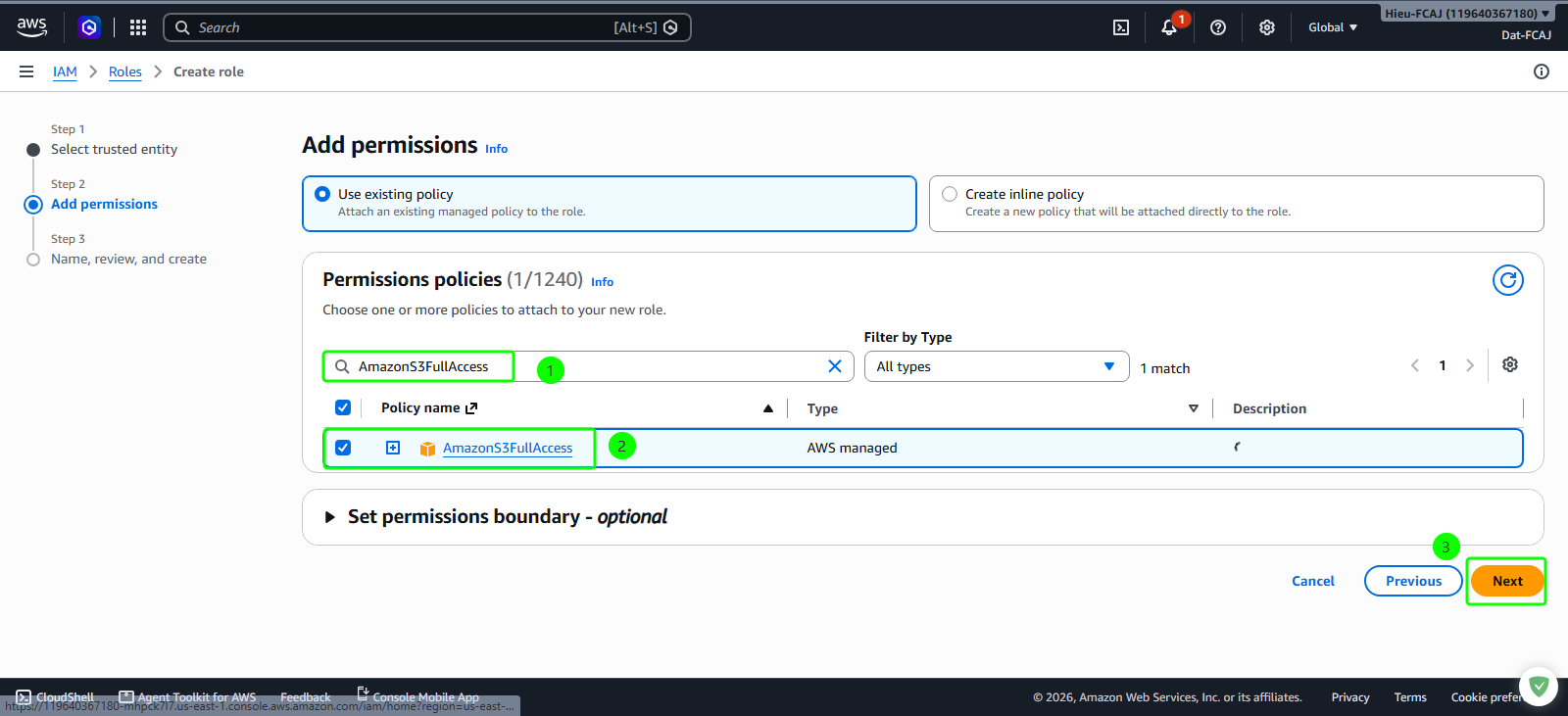Select the Create inline policy radio option
1568x716 pixels.
point(950,194)
